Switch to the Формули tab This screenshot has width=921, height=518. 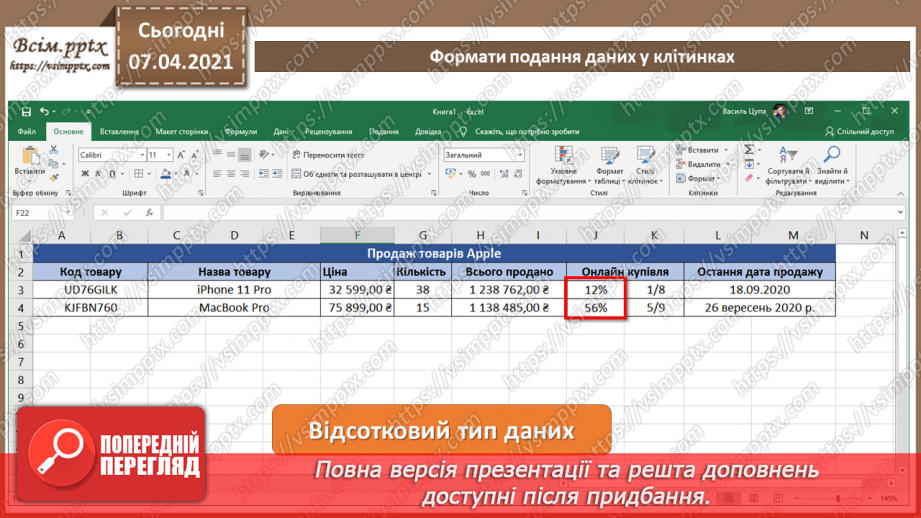click(x=241, y=132)
